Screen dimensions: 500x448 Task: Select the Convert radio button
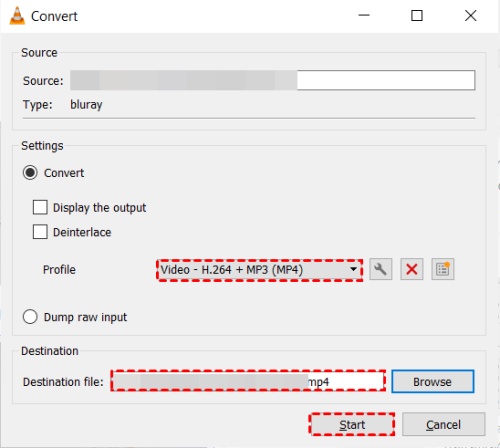(30, 173)
